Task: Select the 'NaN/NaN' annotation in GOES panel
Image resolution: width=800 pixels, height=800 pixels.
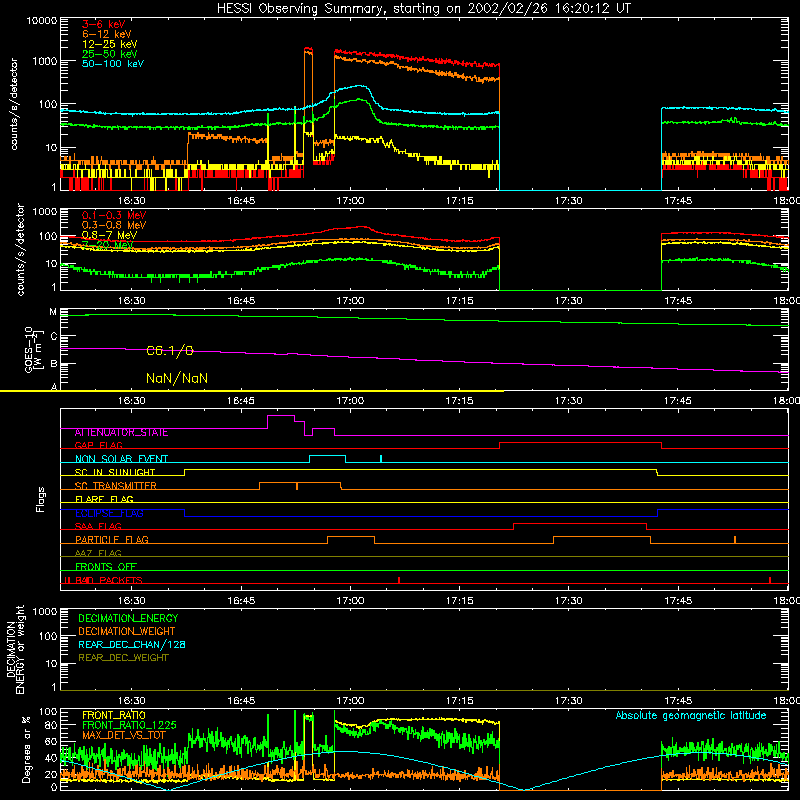Action: coord(177,378)
